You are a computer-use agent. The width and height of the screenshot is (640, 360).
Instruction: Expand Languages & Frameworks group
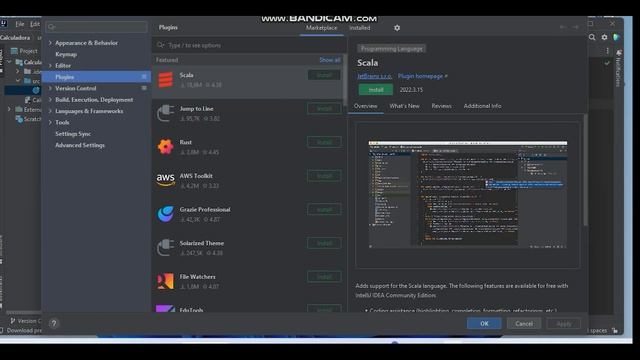[50, 111]
